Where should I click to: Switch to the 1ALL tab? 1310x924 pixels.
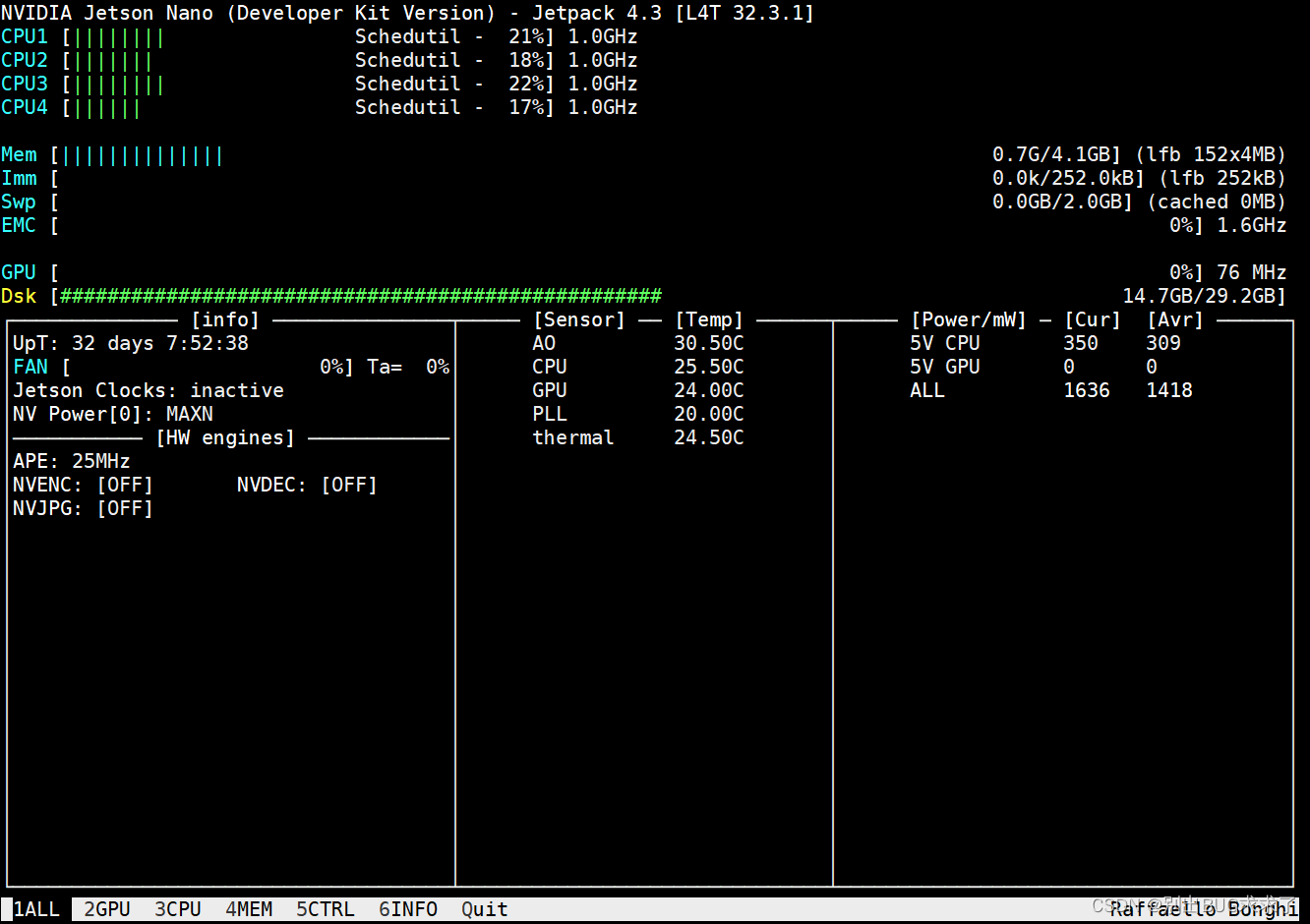[36, 909]
